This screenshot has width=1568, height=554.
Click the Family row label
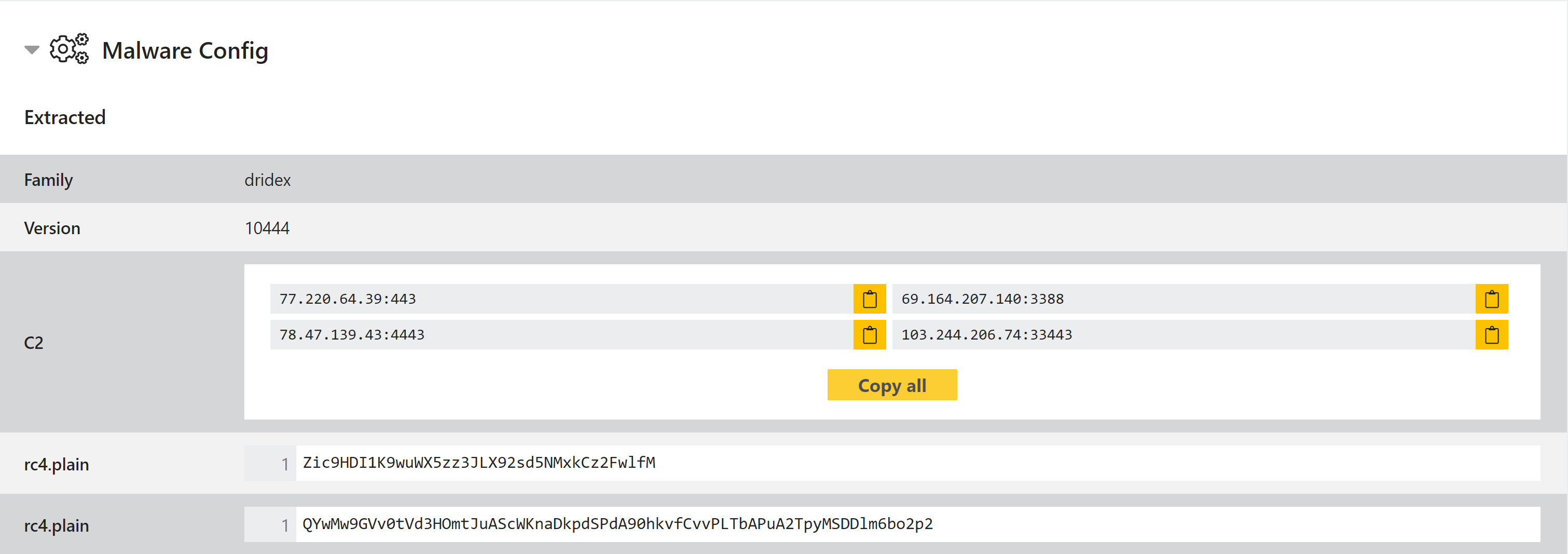tap(49, 180)
